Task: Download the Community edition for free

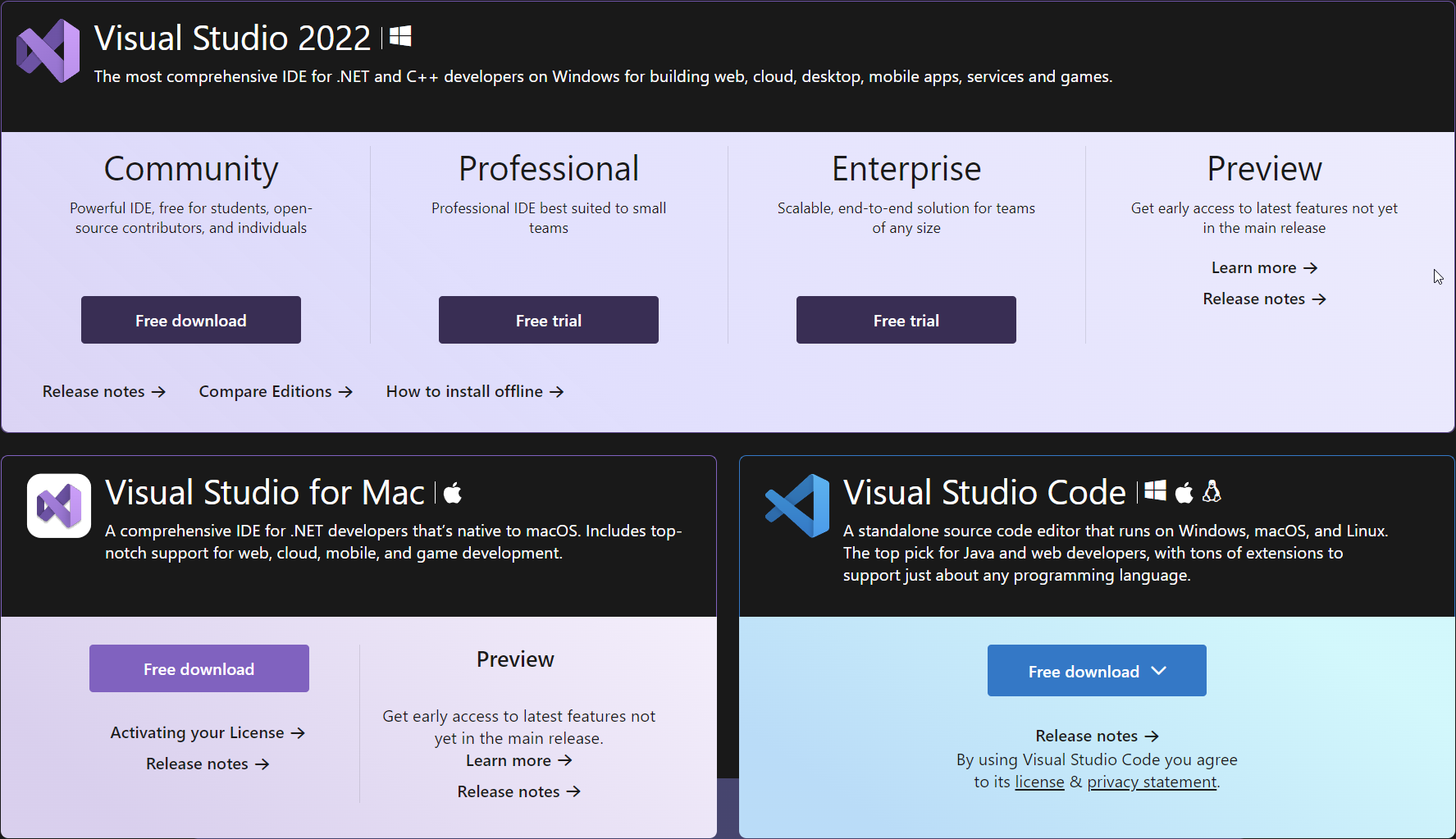Action: tap(190, 320)
